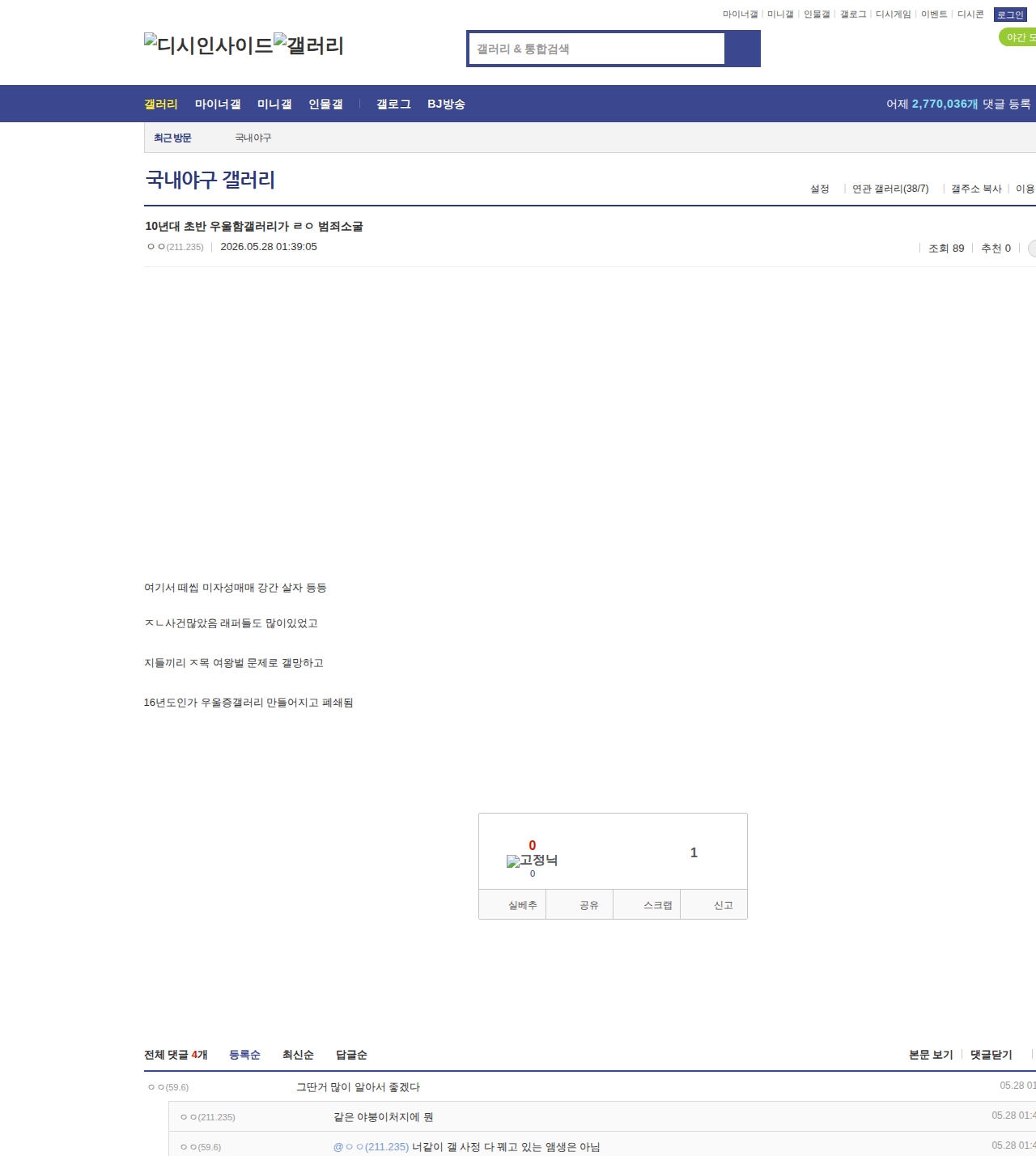This screenshot has width=1036, height=1156.
Task: Click reply text 같은 야붕이처지에 뭔
Action: coord(384,1117)
